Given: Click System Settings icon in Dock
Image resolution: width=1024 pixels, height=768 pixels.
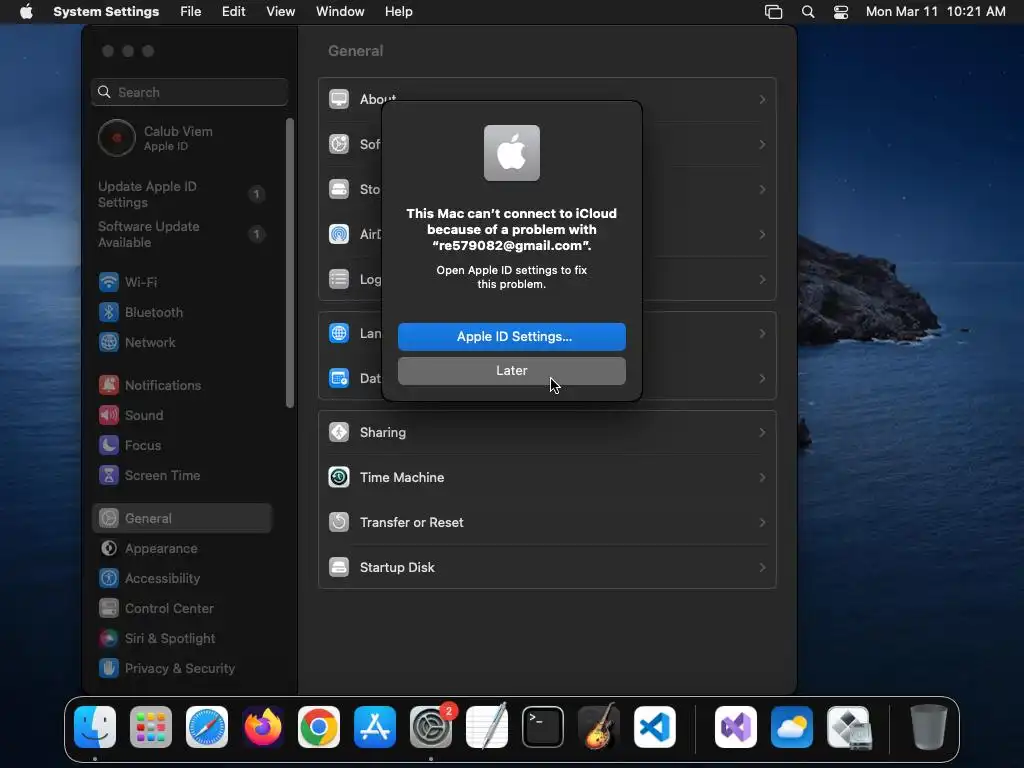Looking at the screenshot, I should (x=431, y=727).
